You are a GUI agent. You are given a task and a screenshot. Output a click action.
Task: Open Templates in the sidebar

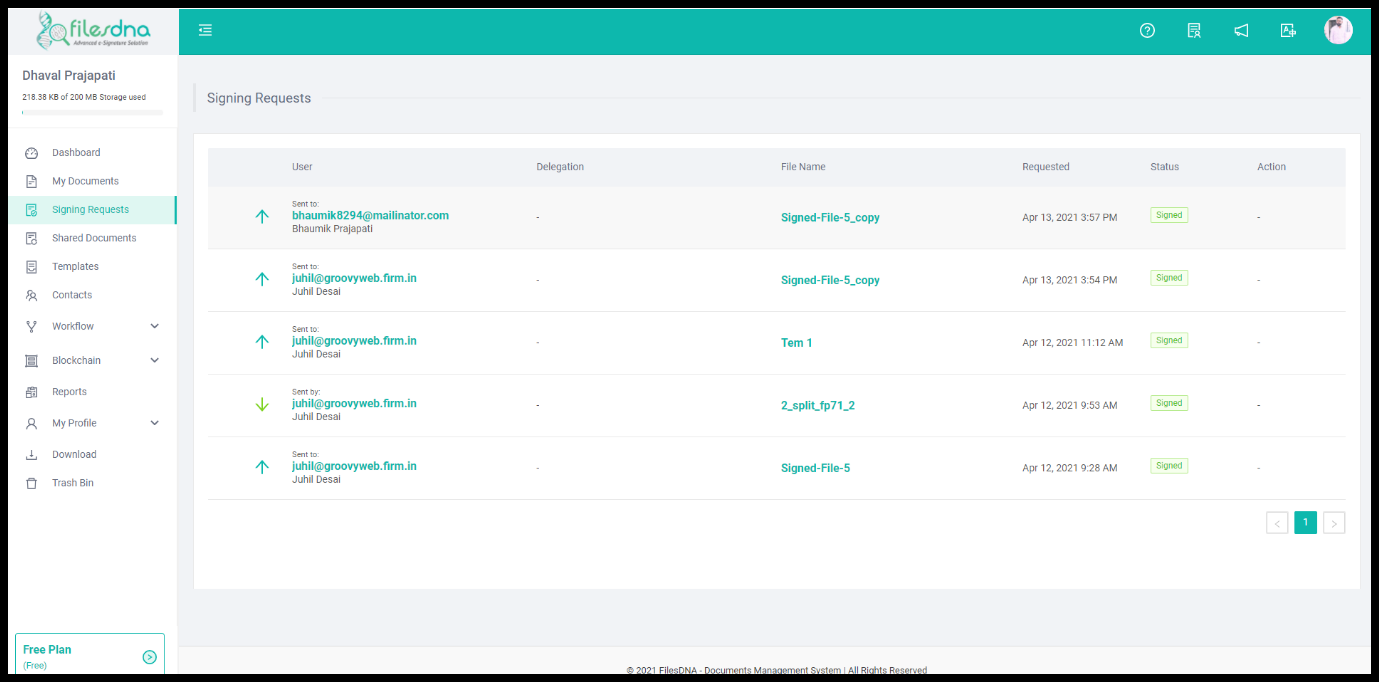tap(75, 267)
